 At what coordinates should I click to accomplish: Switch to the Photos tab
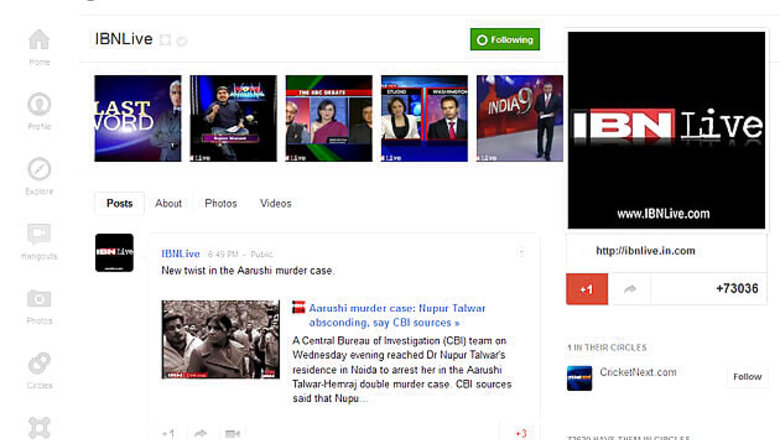pos(221,203)
